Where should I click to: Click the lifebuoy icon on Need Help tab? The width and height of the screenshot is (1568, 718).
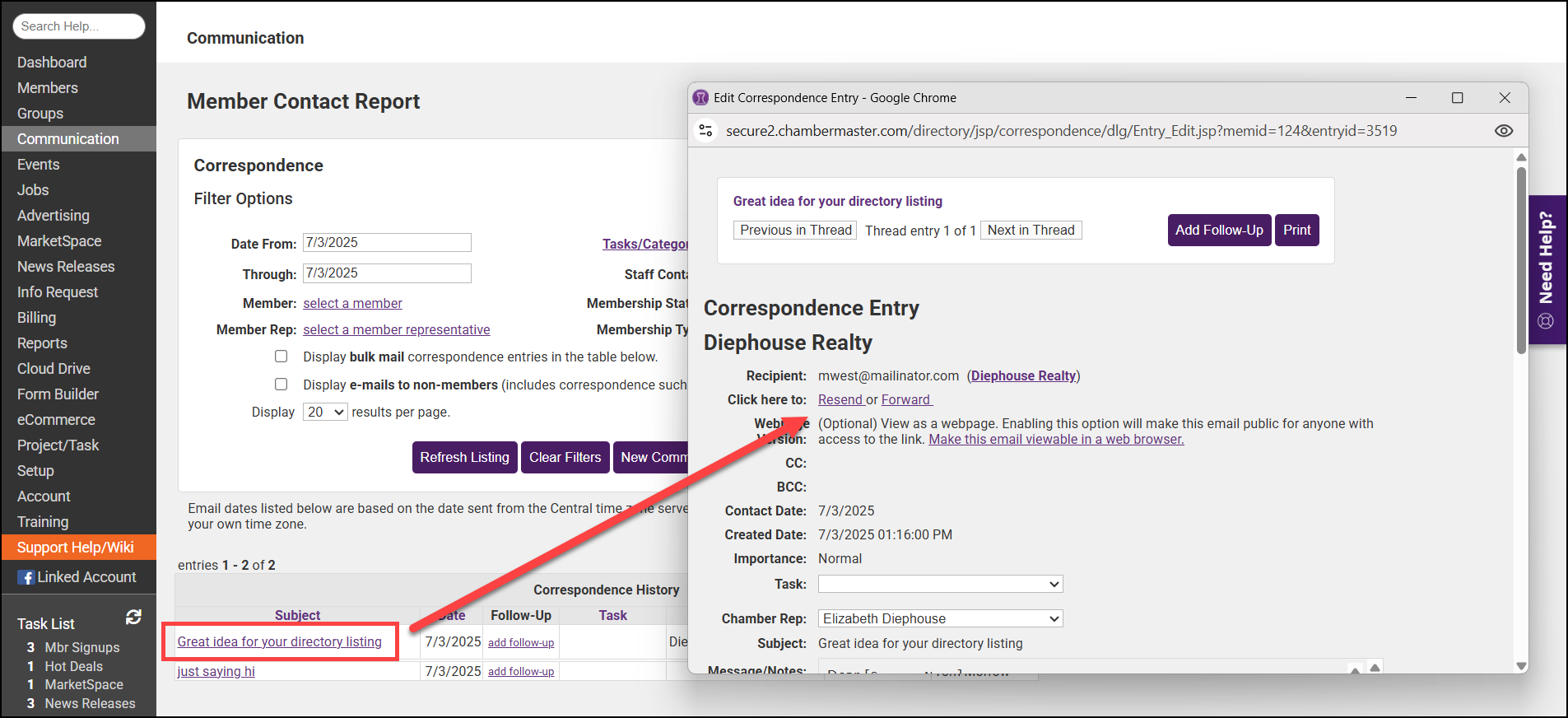1546,321
